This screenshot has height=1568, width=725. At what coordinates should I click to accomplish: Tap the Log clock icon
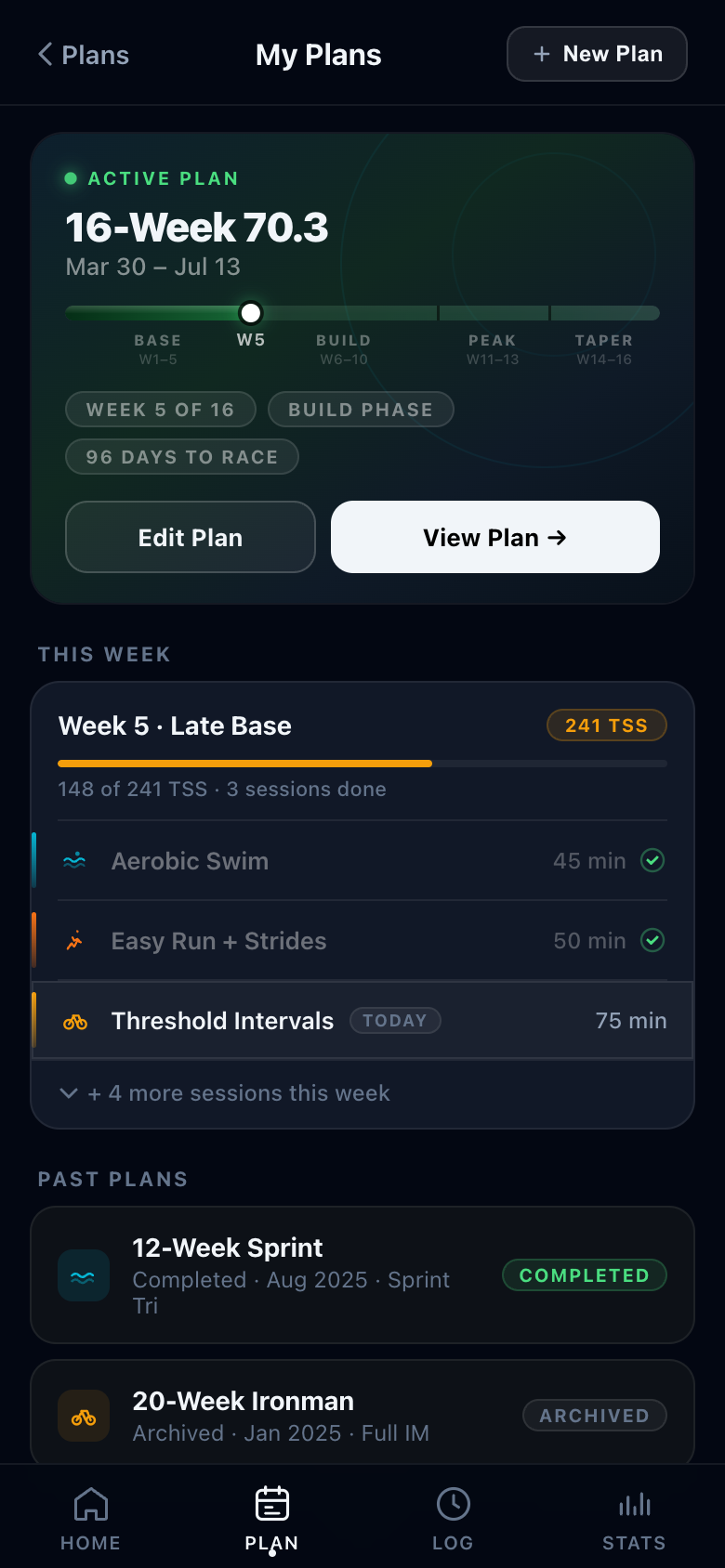click(x=453, y=1504)
